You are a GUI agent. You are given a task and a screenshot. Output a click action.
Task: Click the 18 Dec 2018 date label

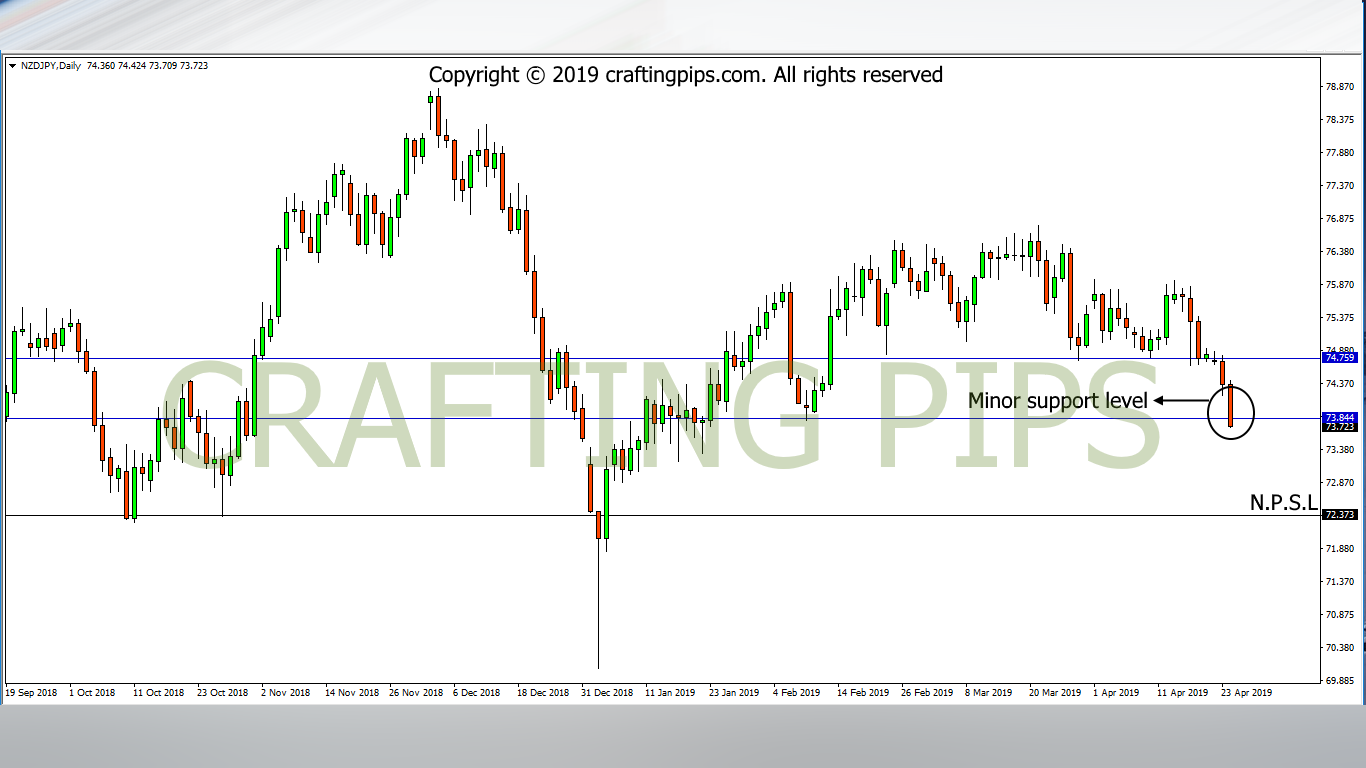click(542, 692)
